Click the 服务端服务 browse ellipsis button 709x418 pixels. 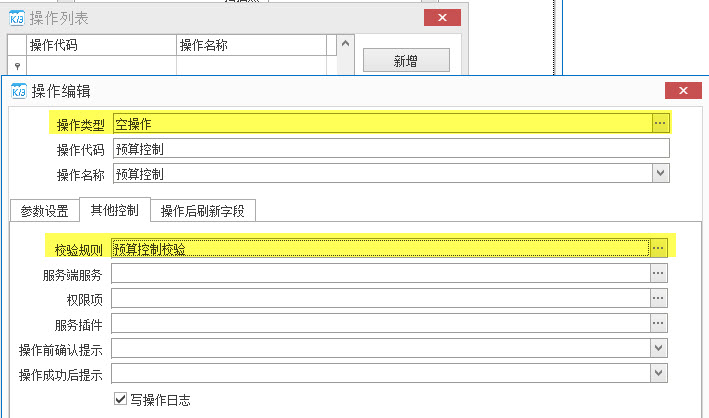[659, 272]
